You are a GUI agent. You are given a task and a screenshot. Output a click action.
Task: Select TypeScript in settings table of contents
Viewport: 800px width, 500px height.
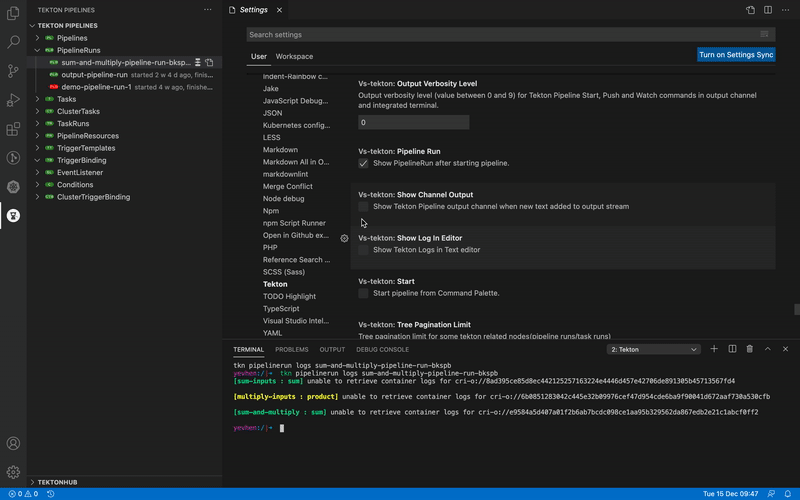coord(281,309)
